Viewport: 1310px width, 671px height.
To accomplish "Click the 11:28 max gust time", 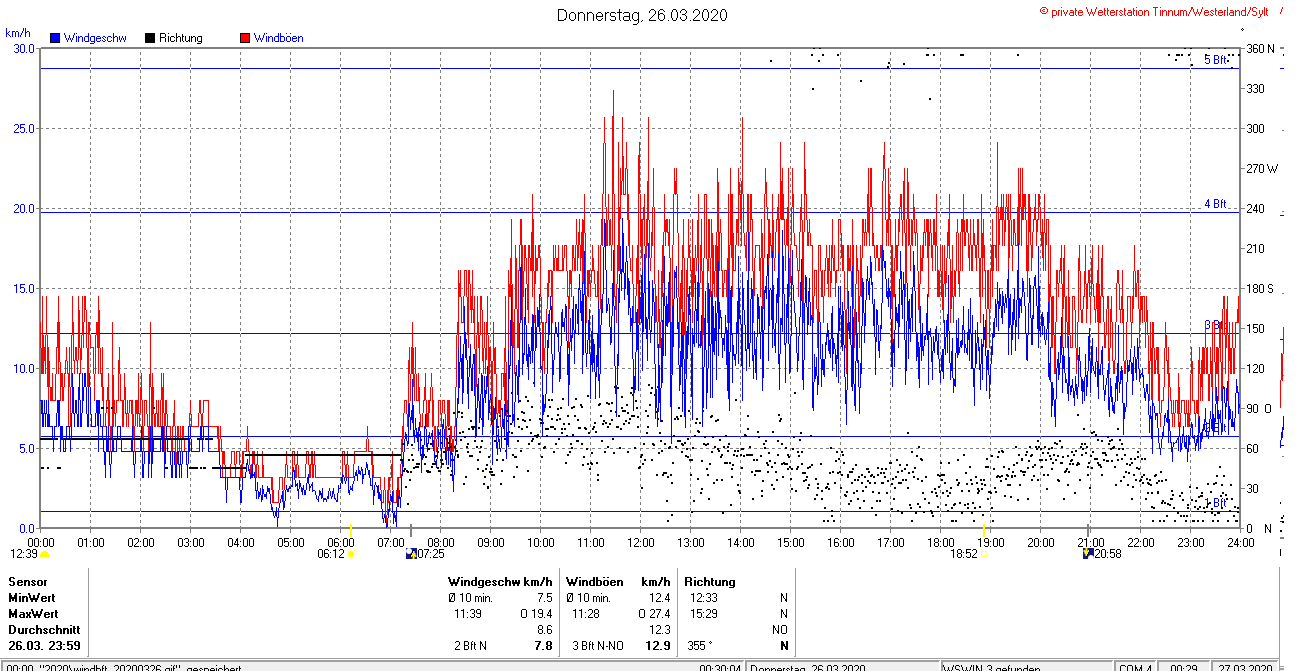I will coord(586,613).
